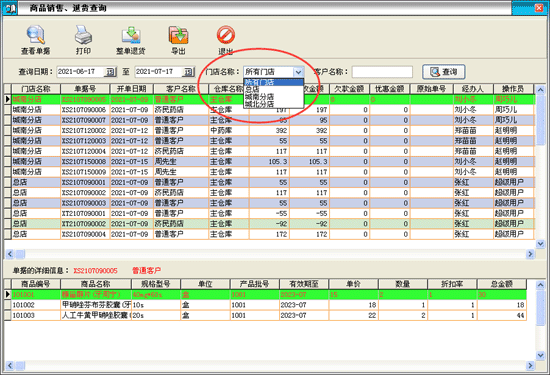
Task: Open start date calendar picker
Action: click(110, 72)
